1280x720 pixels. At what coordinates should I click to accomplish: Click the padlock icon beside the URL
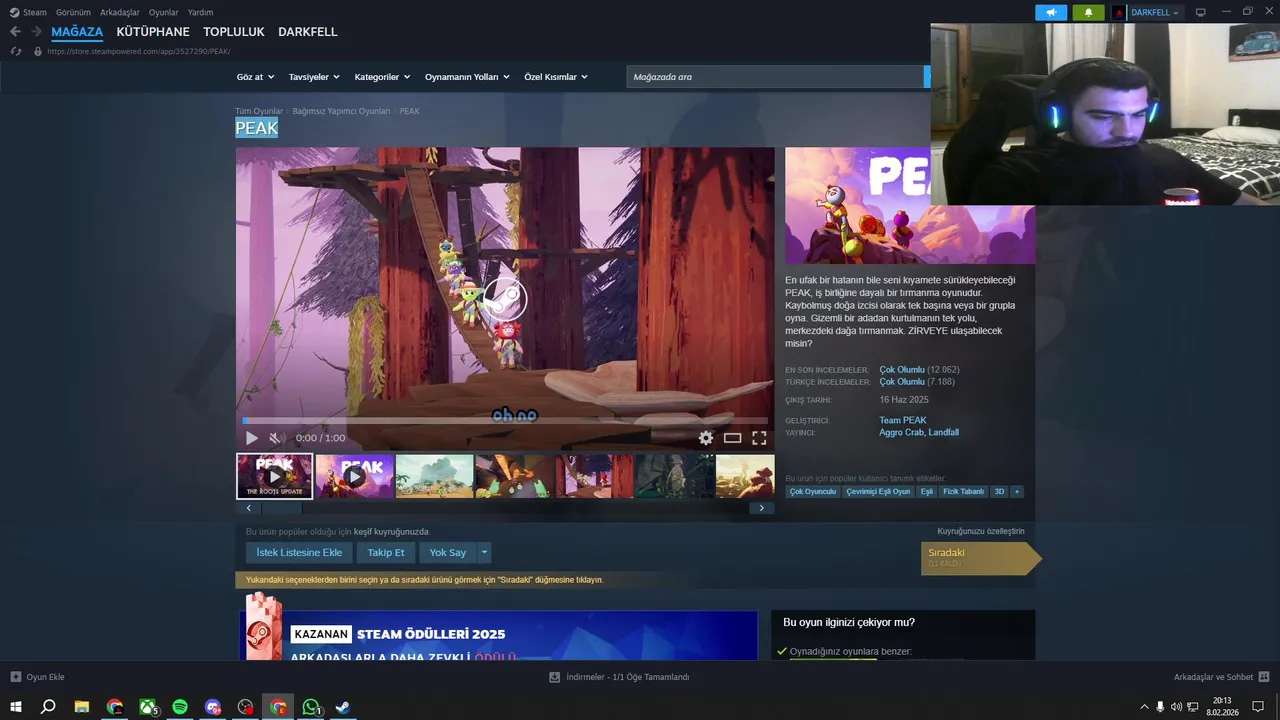(x=38, y=51)
